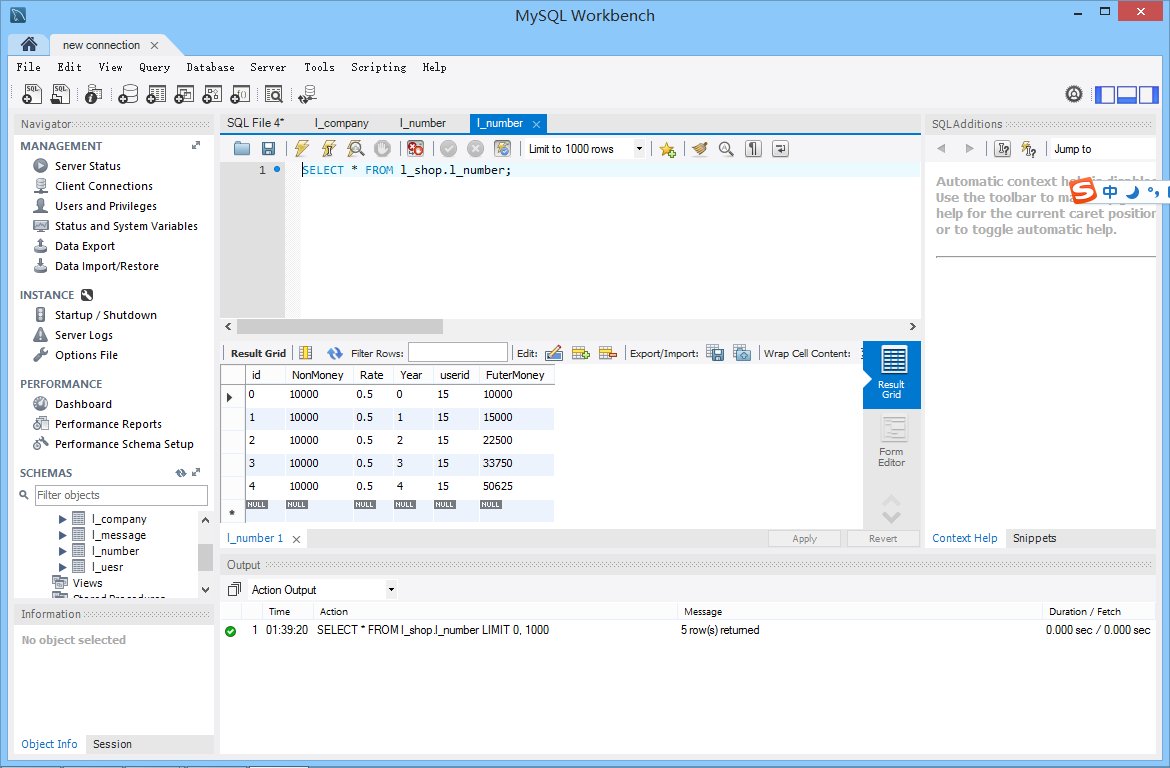The image size is (1170, 768).
Task: Create new function icon
Action: click(240, 94)
